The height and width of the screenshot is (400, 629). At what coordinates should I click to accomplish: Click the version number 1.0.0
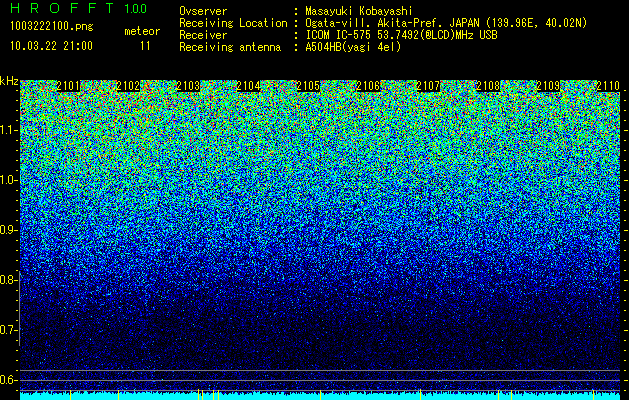(136, 9)
